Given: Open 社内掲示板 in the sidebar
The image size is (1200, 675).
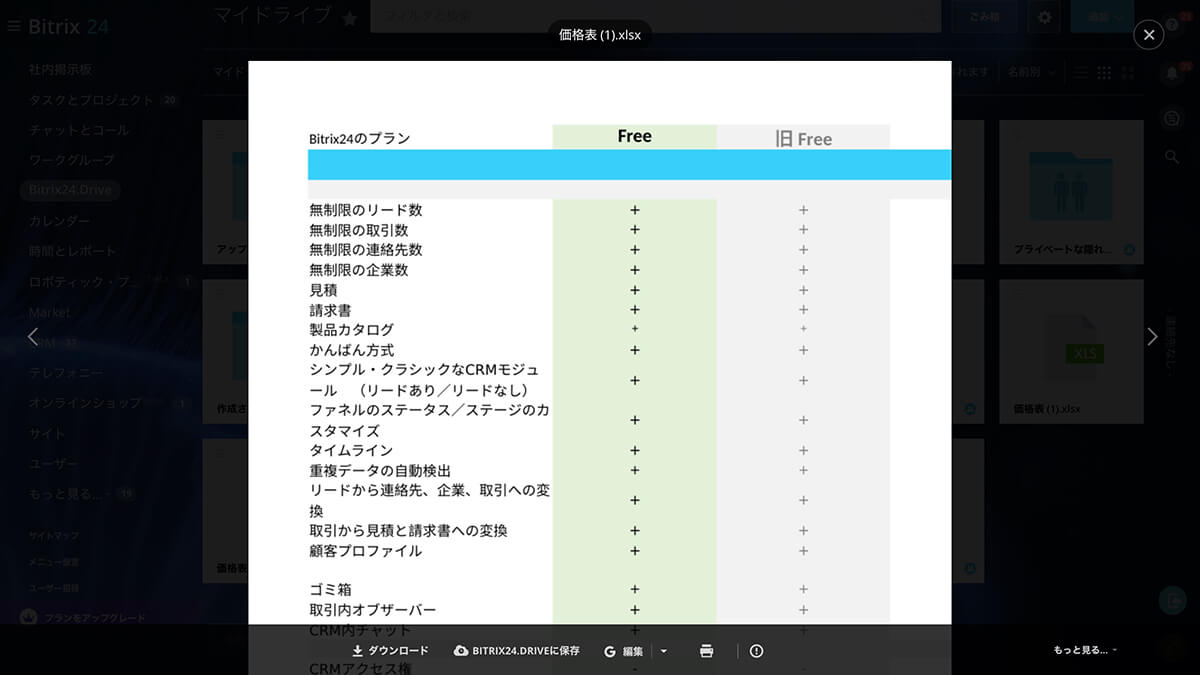Looking at the screenshot, I should coord(60,70).
